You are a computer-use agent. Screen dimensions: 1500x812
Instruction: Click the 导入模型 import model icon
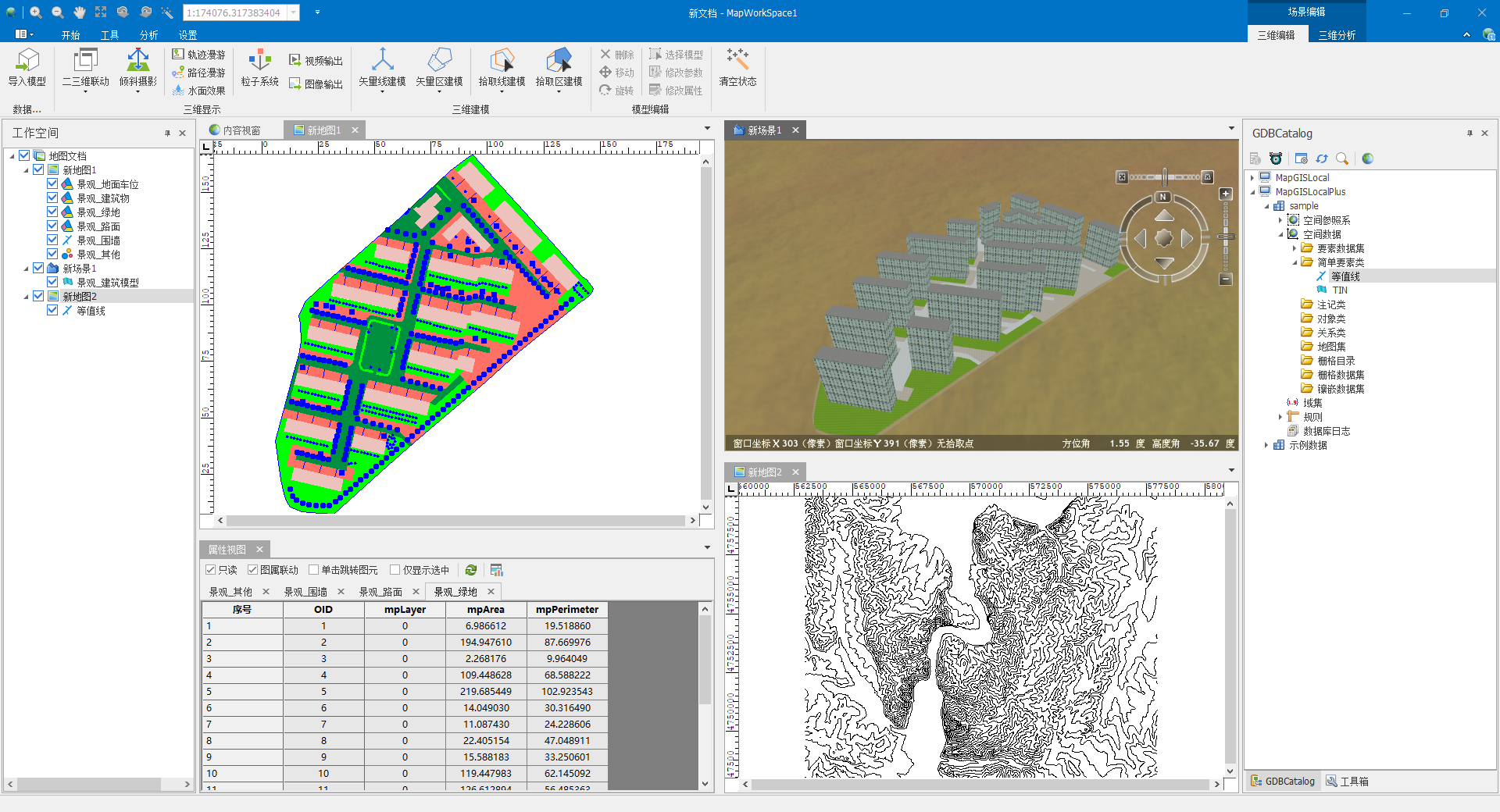[x=27, y=61]
